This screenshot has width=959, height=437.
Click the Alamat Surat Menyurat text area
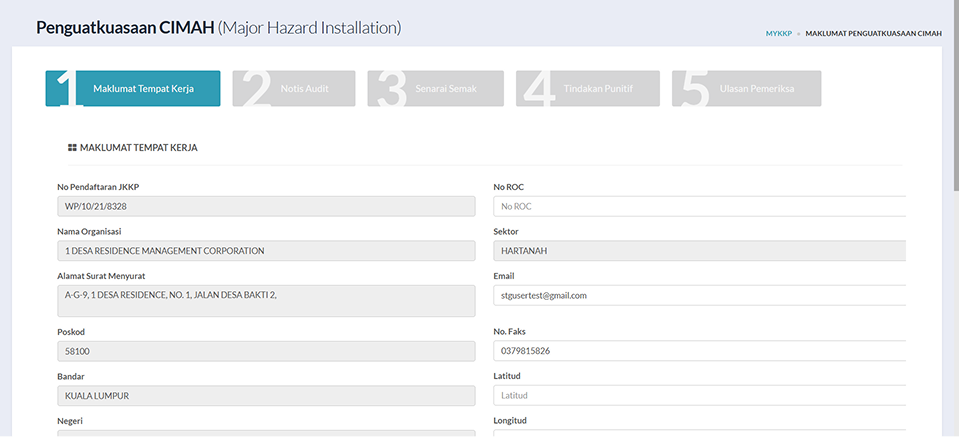click(266, 301)
